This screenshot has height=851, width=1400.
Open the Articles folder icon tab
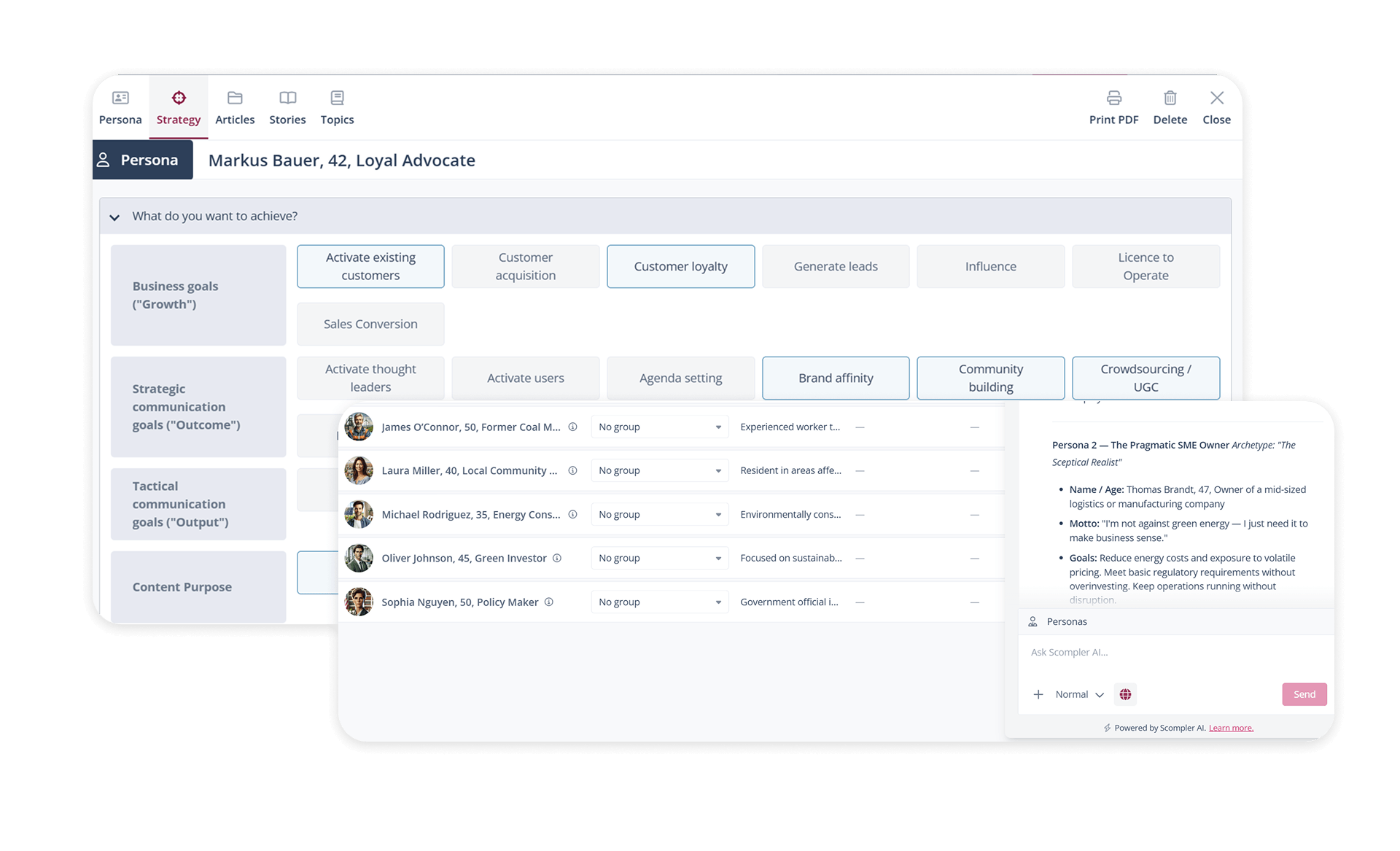click(235, 98)
